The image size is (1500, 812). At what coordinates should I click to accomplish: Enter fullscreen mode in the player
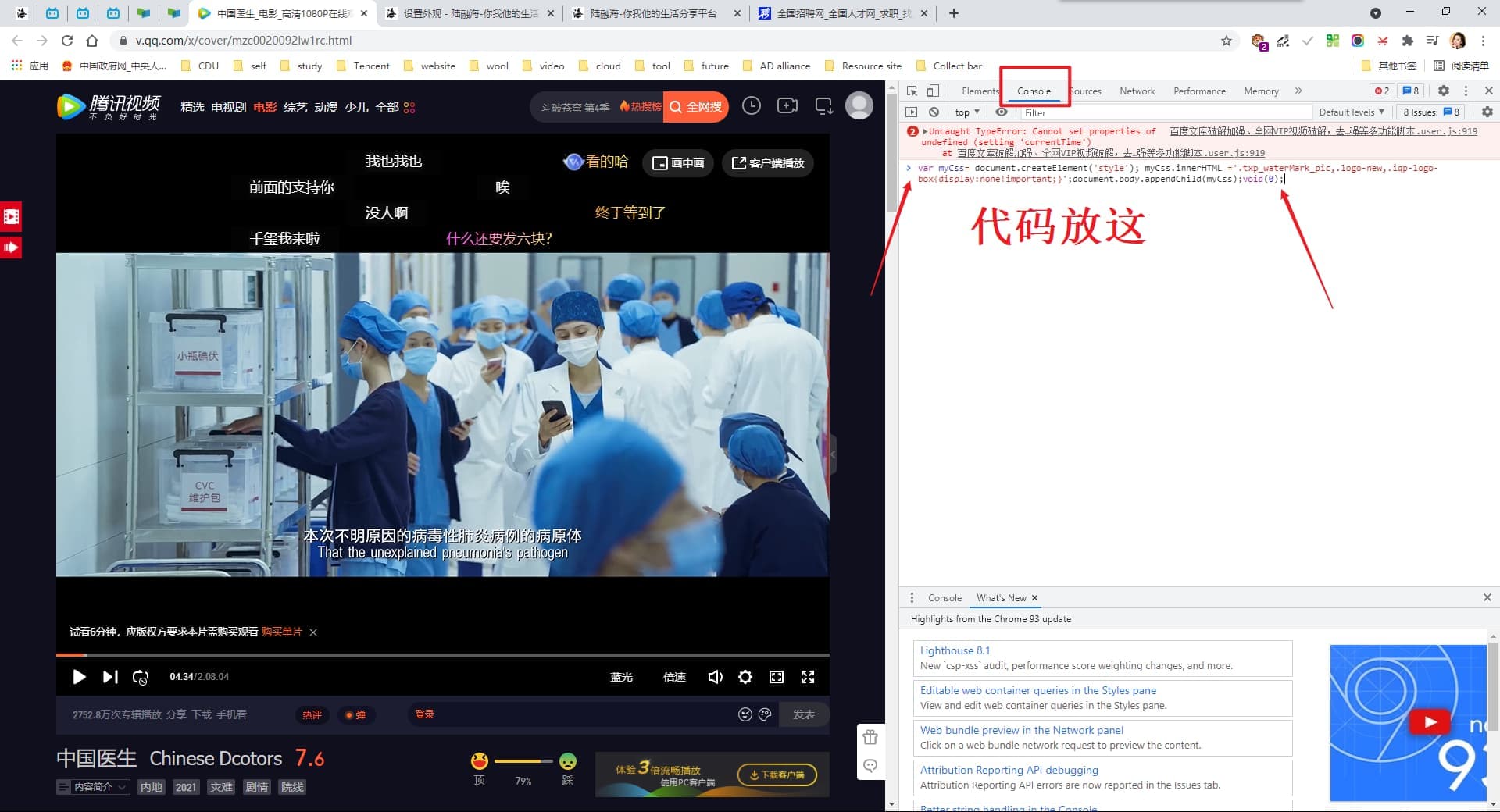[x=808, y=677]
